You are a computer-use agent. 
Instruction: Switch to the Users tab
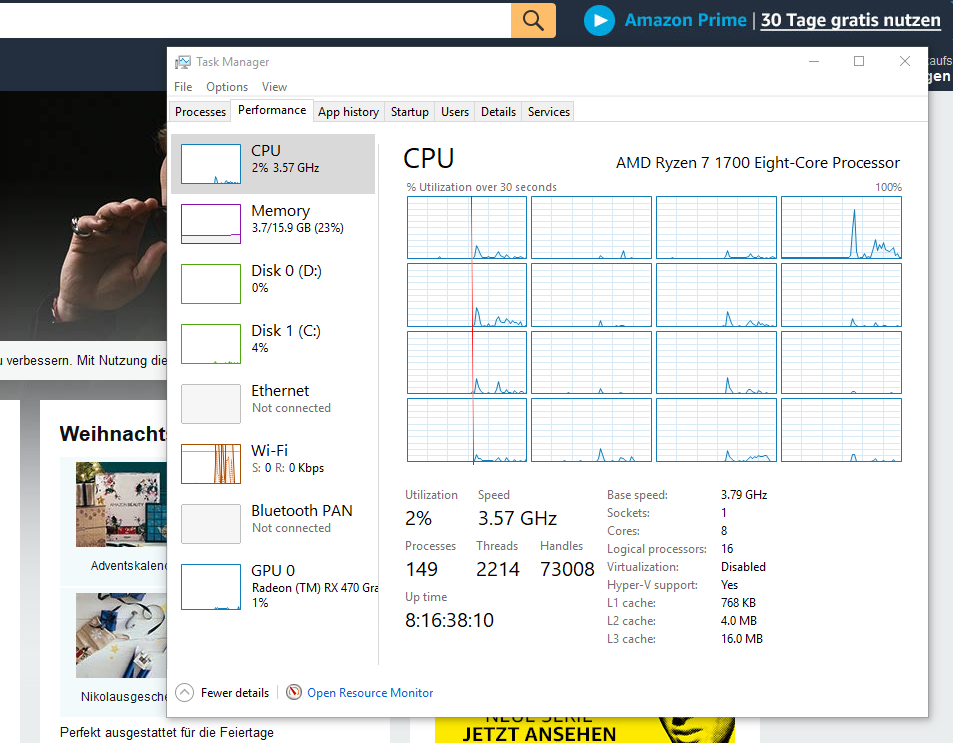click(455, 112)
